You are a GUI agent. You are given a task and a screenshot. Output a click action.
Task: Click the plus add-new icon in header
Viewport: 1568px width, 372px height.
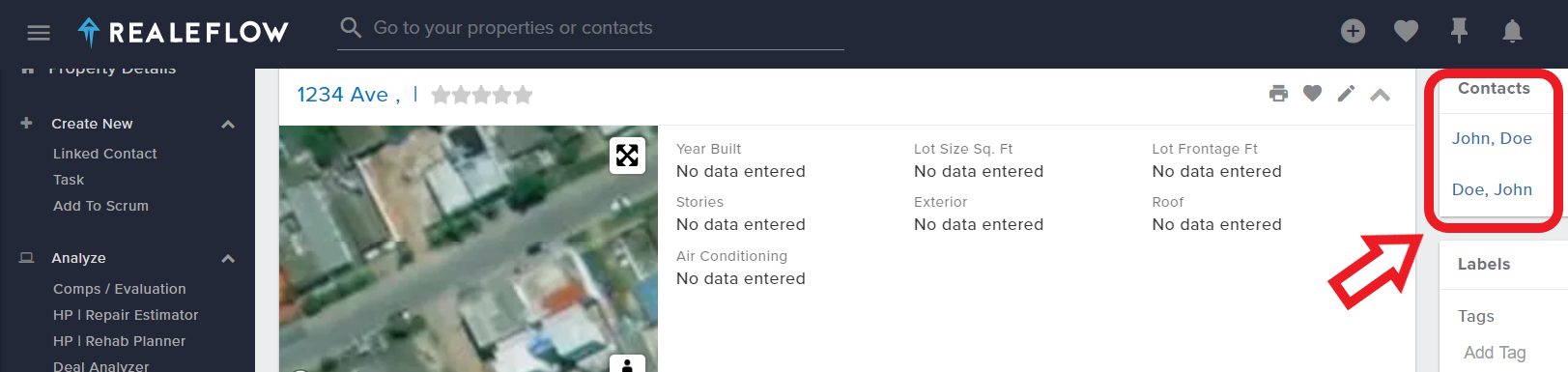1353,31
